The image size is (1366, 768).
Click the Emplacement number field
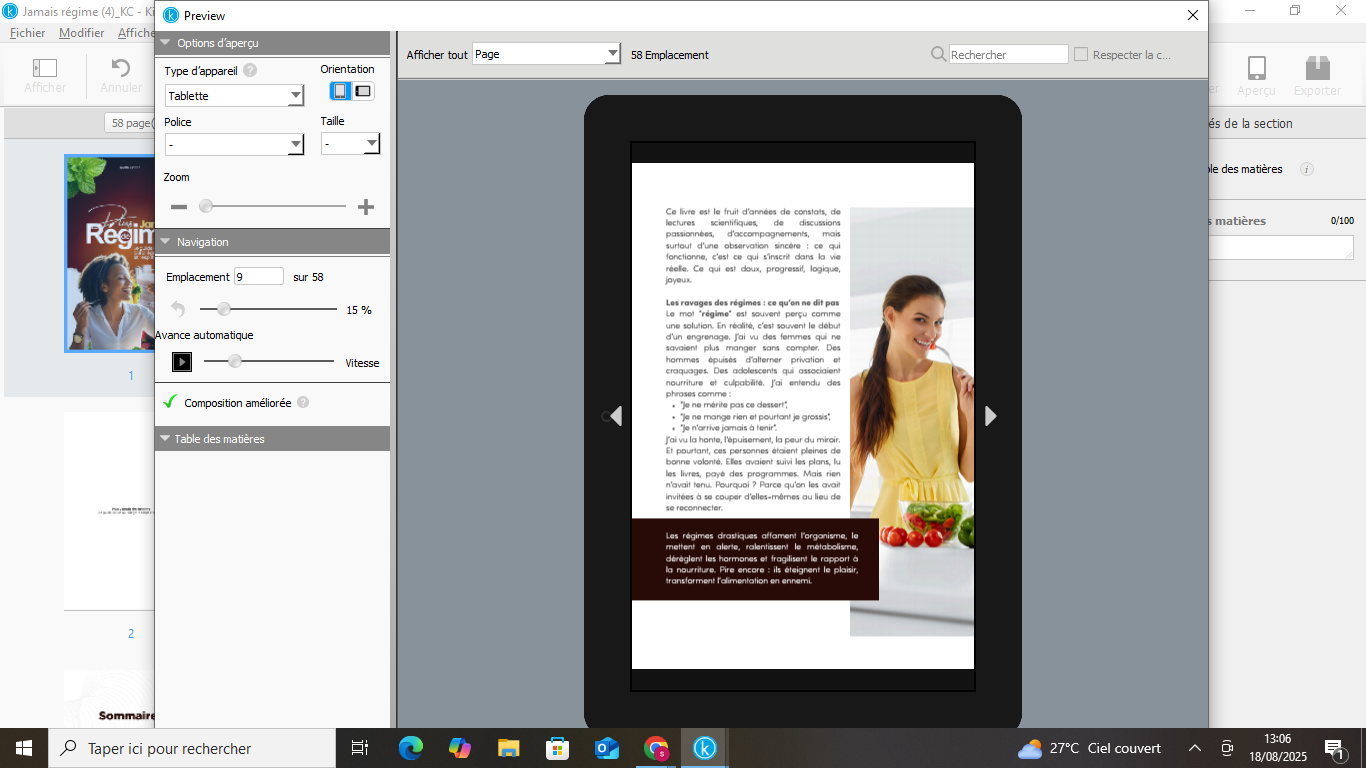point(258,277)
